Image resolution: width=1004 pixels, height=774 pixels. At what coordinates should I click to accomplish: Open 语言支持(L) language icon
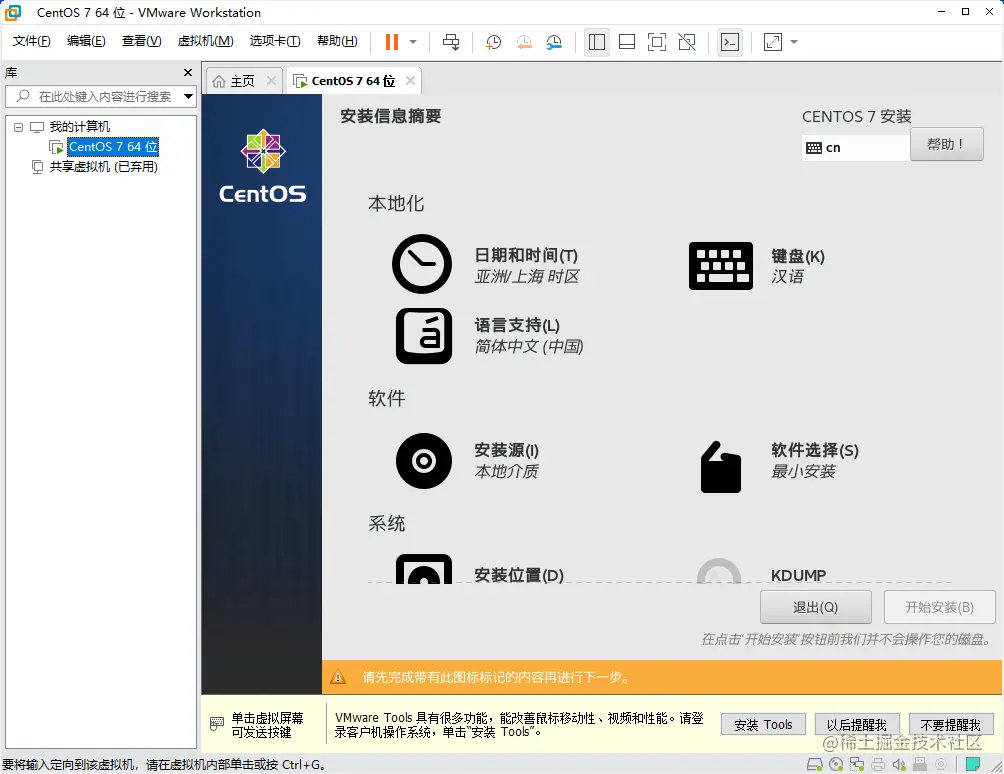click(x=424, y=336)
